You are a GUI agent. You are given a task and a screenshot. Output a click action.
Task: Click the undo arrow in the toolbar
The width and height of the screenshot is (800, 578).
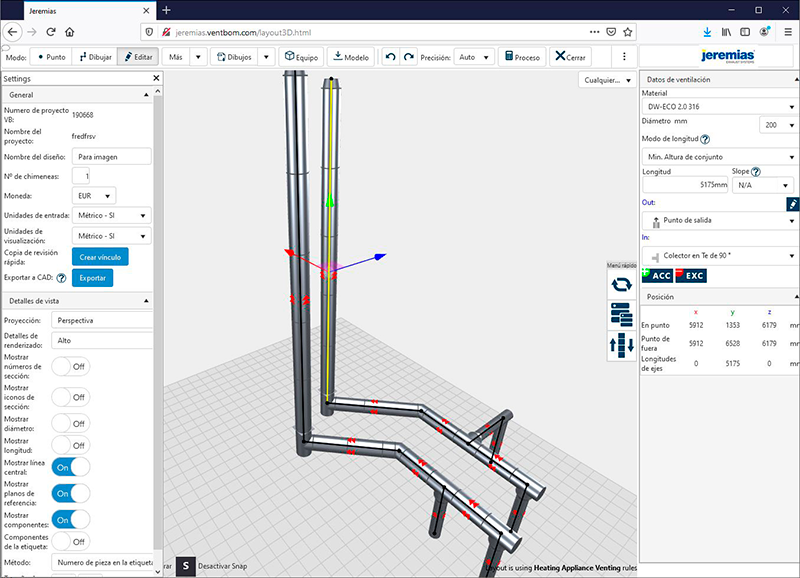click(390, 58)
